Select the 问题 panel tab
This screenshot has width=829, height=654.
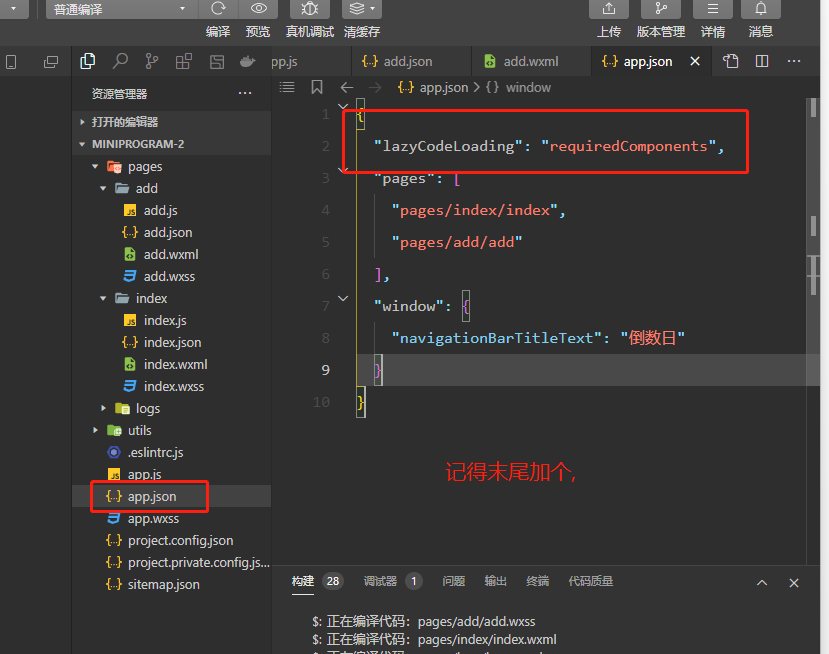coord(454,582)
